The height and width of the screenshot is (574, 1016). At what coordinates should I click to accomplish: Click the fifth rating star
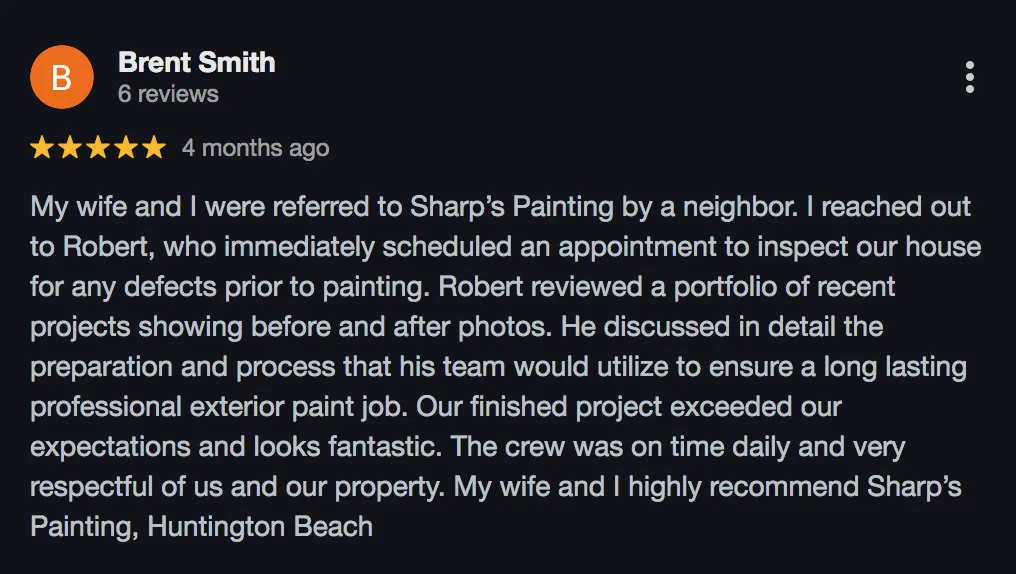pos(154,148)
